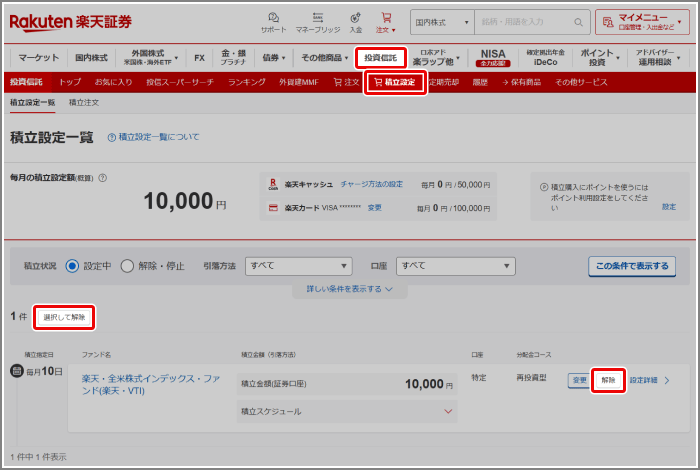The height and width of the screenshot is (470, 700).
Task: Open the ロボアド 楽ラップ他 menu
Action: point(436,57)
